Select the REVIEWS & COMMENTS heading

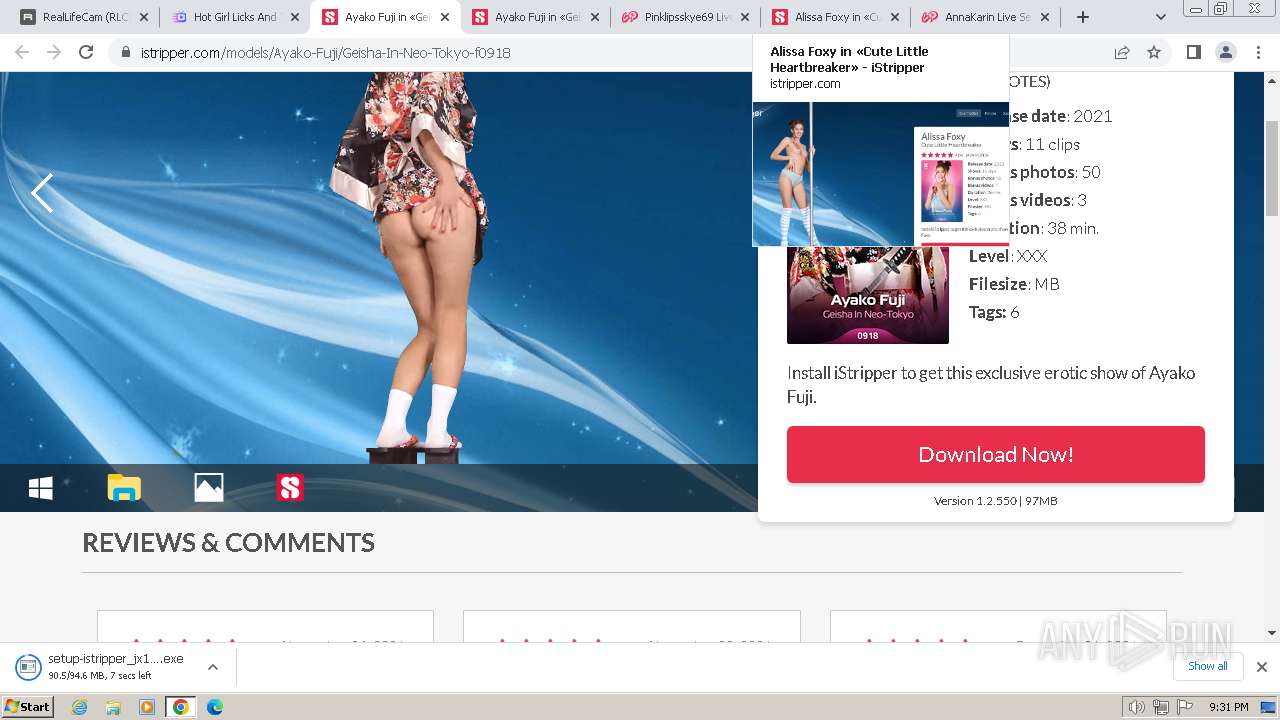click(x=228, y=542)
